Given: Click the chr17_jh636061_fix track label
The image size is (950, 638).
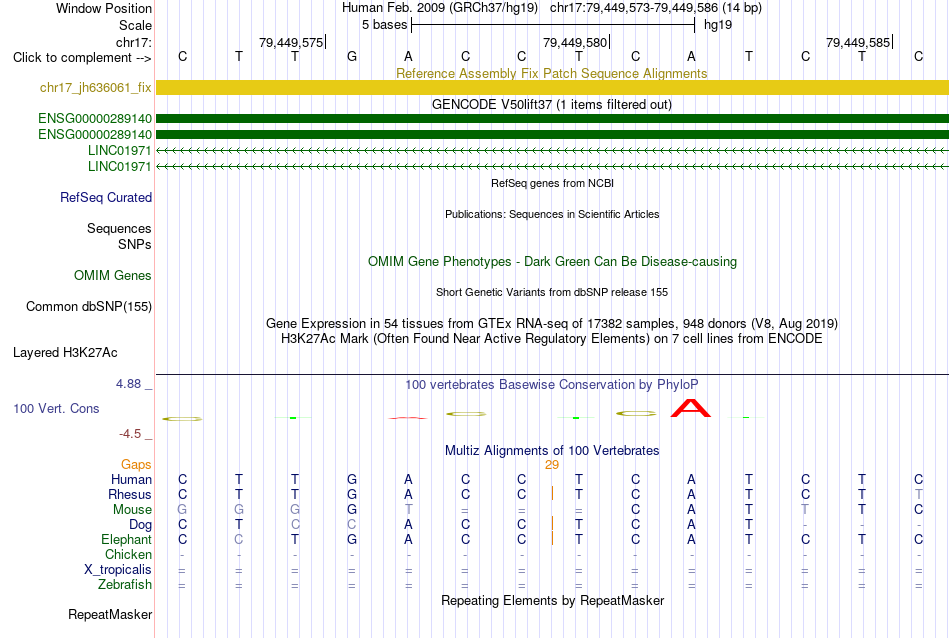Looking at the screenshot, I should tap(96, 87).
